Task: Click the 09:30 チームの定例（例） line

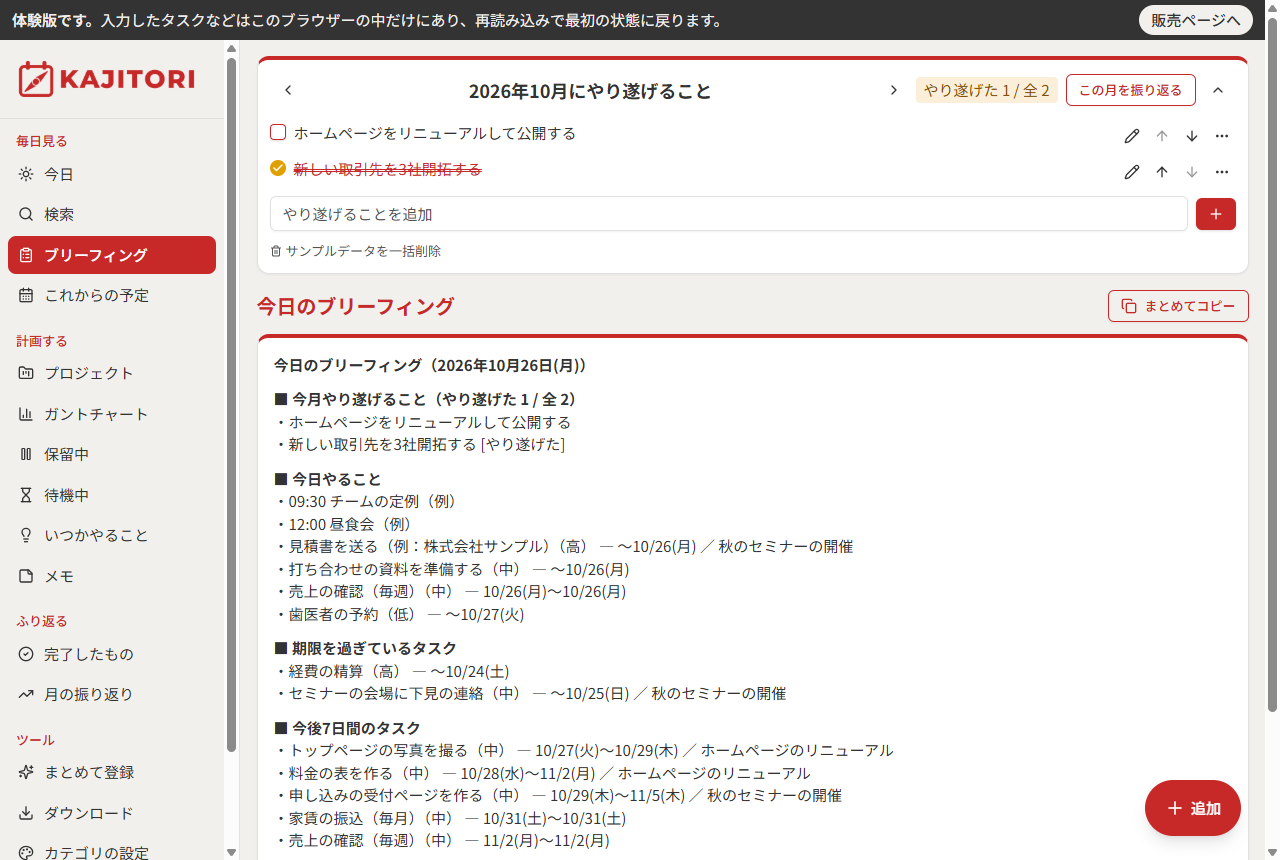Action: point(365,501)
